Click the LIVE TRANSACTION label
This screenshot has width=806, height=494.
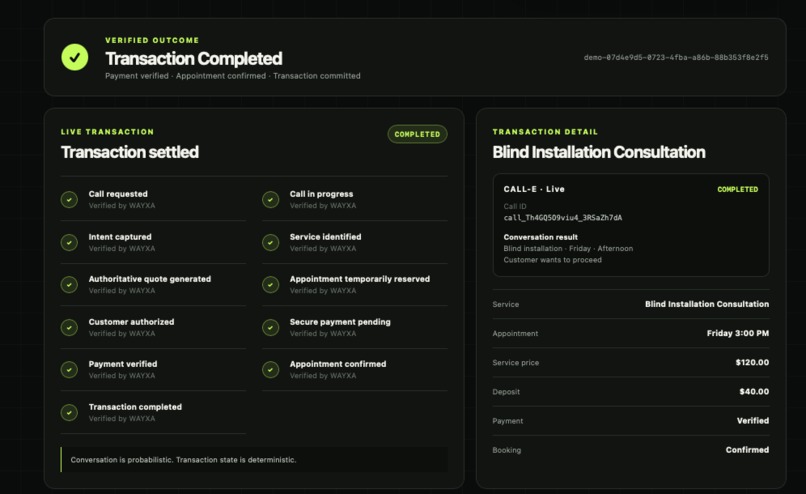107,132
